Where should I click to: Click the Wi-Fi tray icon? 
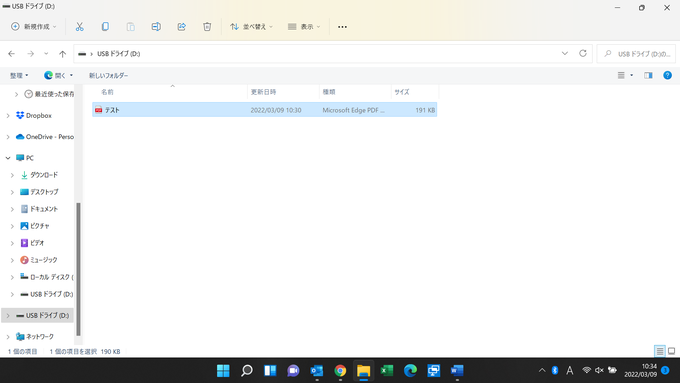(x=586, y=370)
